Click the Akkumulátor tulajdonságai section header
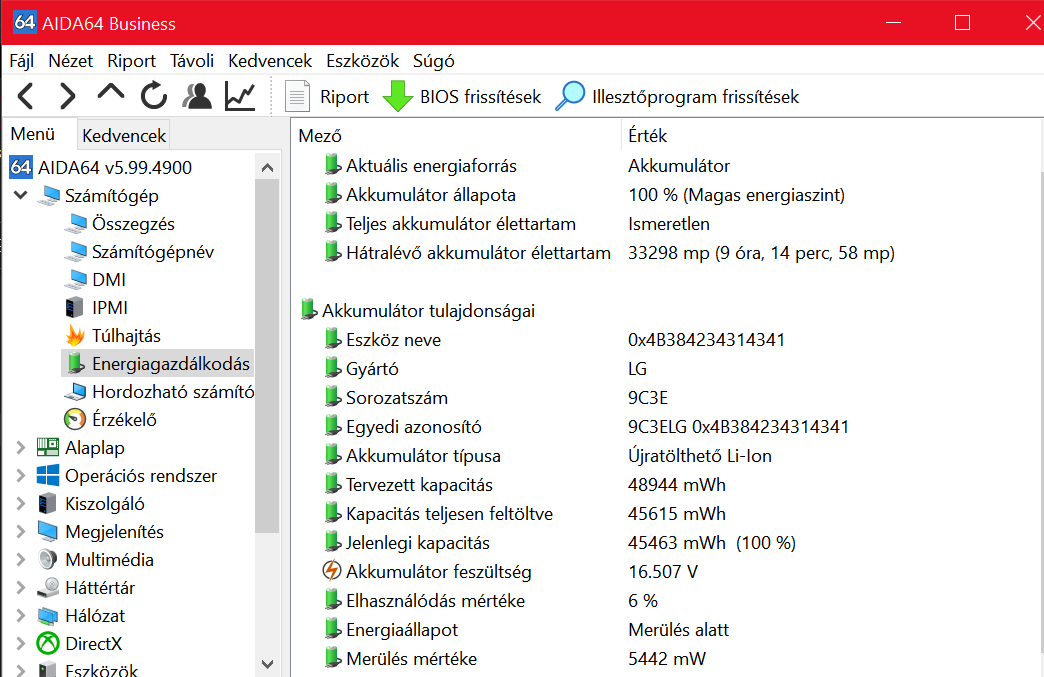The width and height of the screenshot is (1044, 677). (428, 311)
